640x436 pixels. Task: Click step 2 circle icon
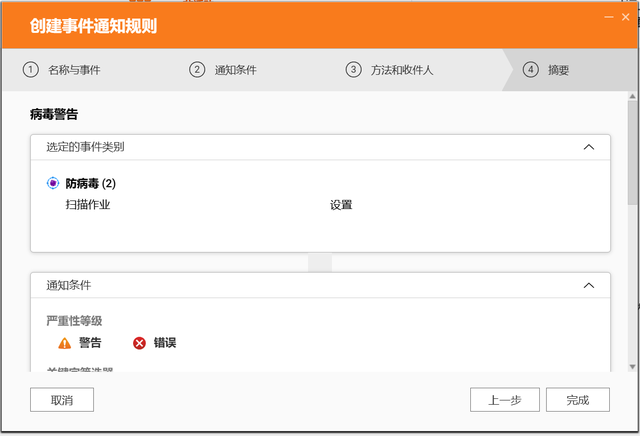[x=197, y=70]
